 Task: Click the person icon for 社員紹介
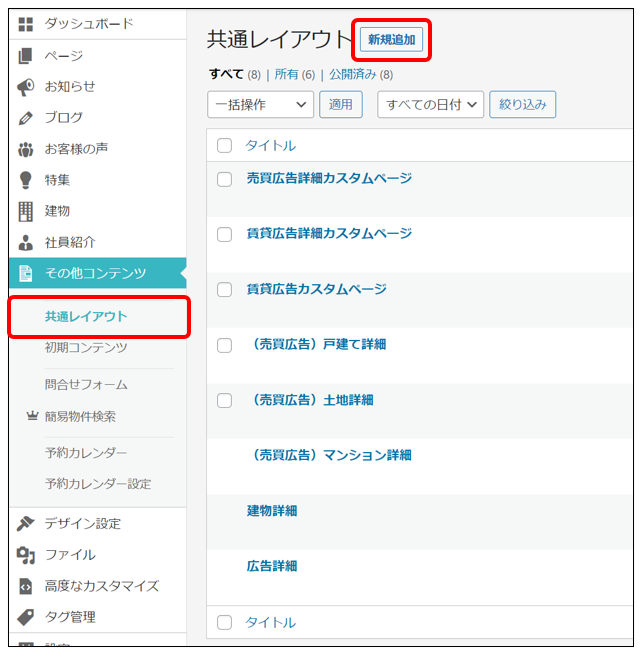(x=26, y=242)
